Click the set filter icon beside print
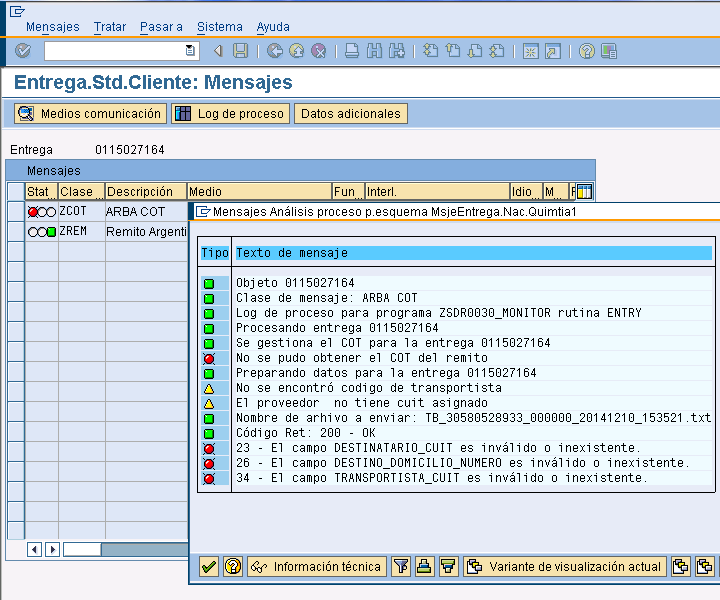720x600 pixels. (448, 566)
